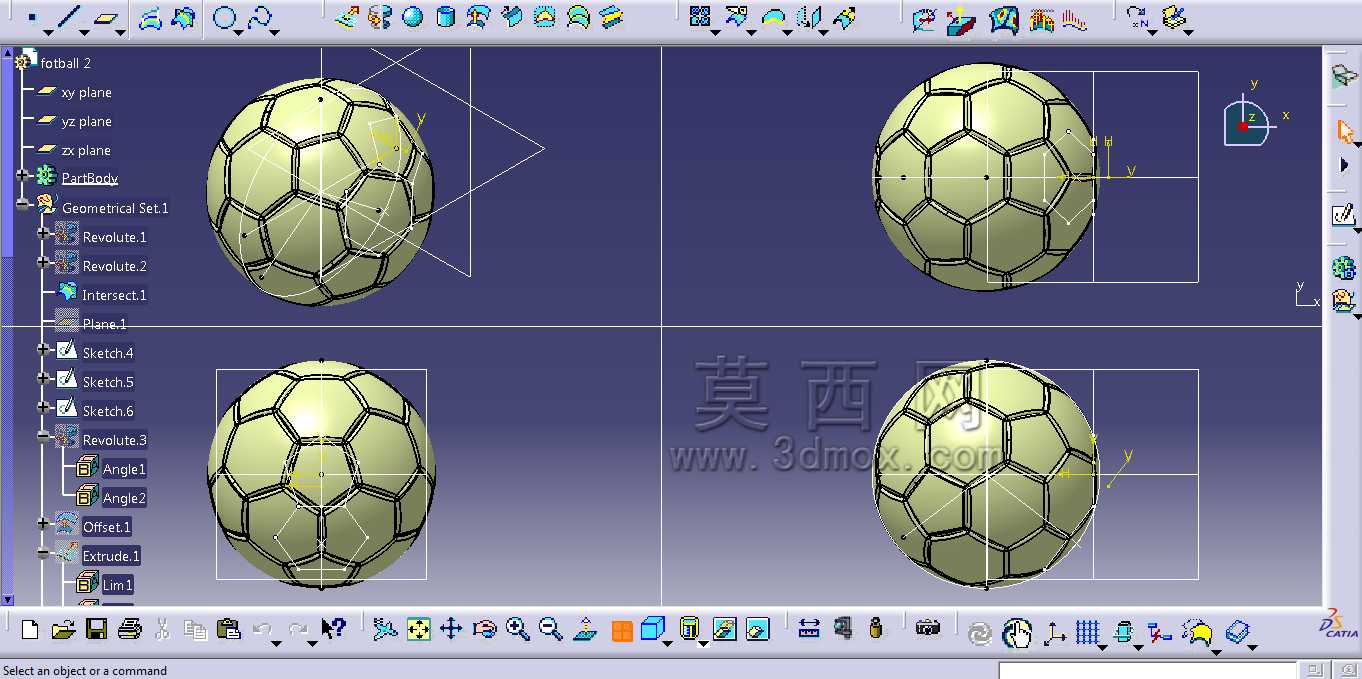
Task: Toggle Hide/Show for selected object
Action: coord(725,629)
